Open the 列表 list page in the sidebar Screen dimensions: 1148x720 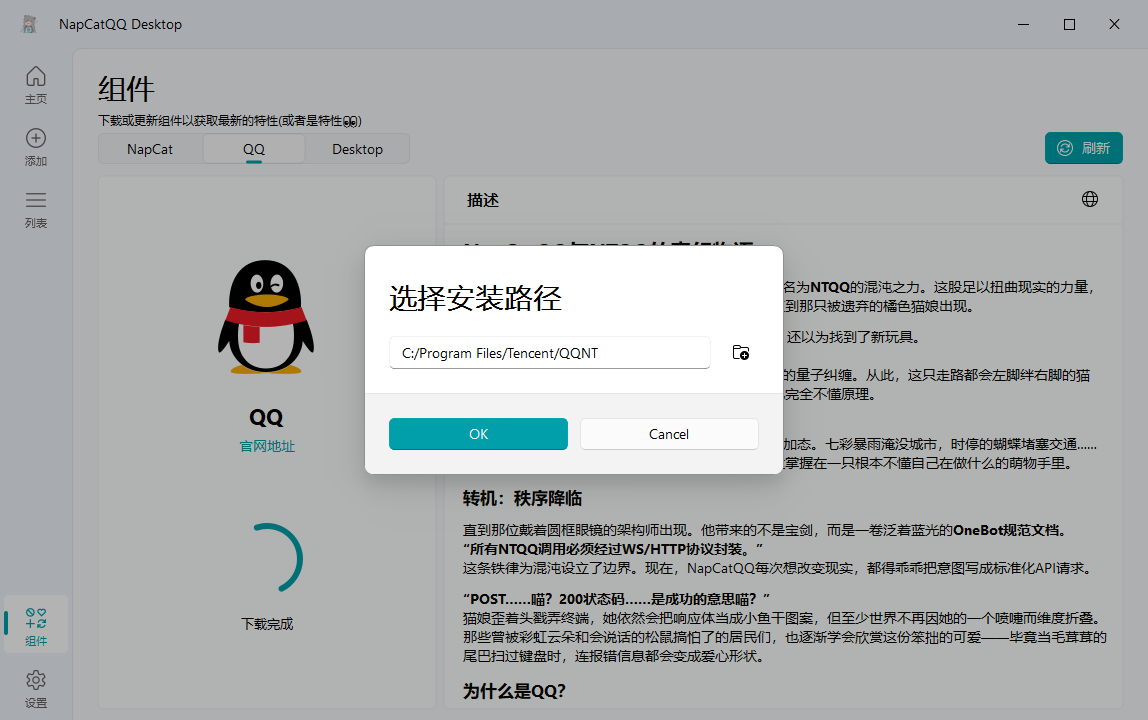pos(36,209)
